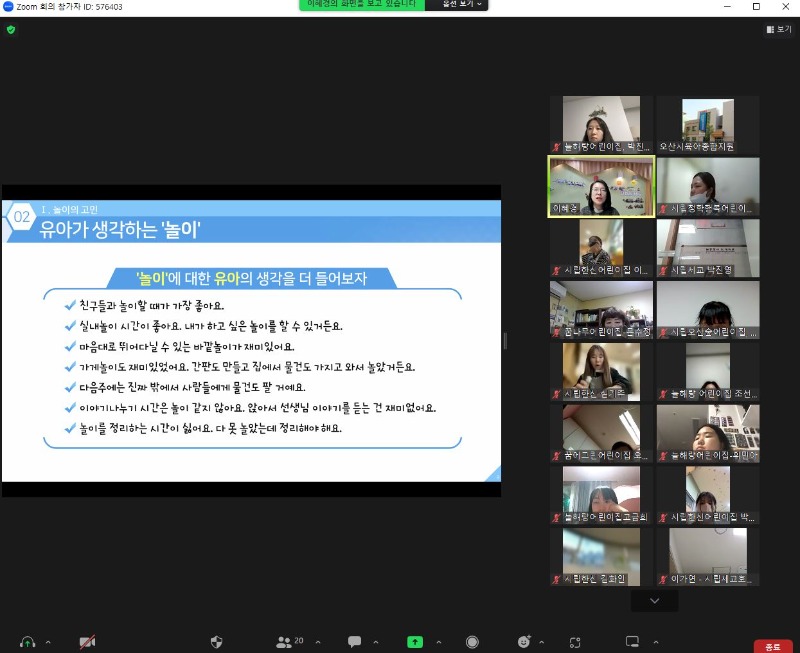Click the whiteboard icon in bottom toolbar

[x=632, y=641]
